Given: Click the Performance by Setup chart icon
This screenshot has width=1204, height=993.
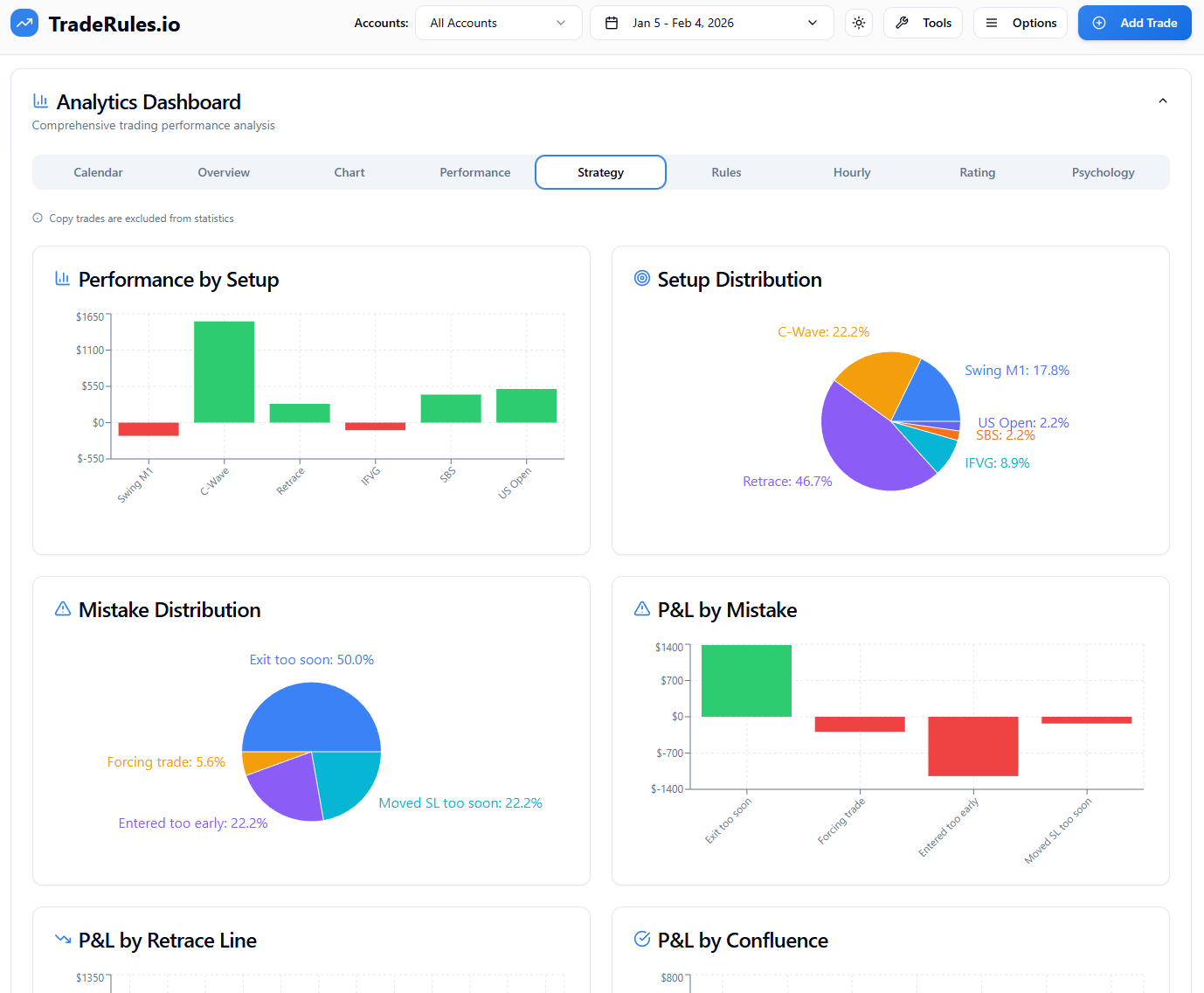Looking at the screenshot, I should coord(62,278).
